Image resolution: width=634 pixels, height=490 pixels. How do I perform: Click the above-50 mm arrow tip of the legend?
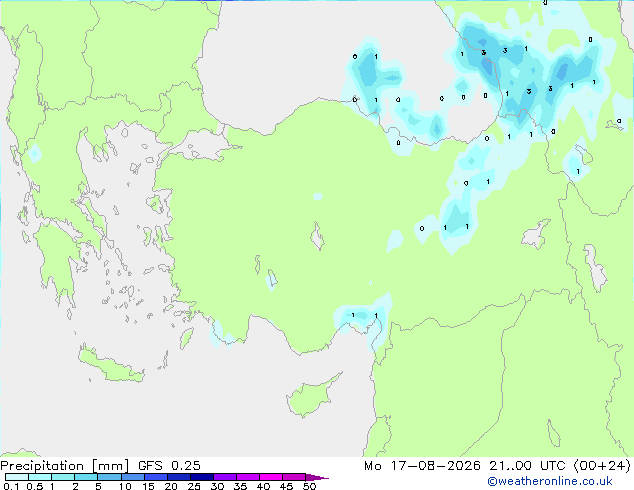click(x=317, y=477)
